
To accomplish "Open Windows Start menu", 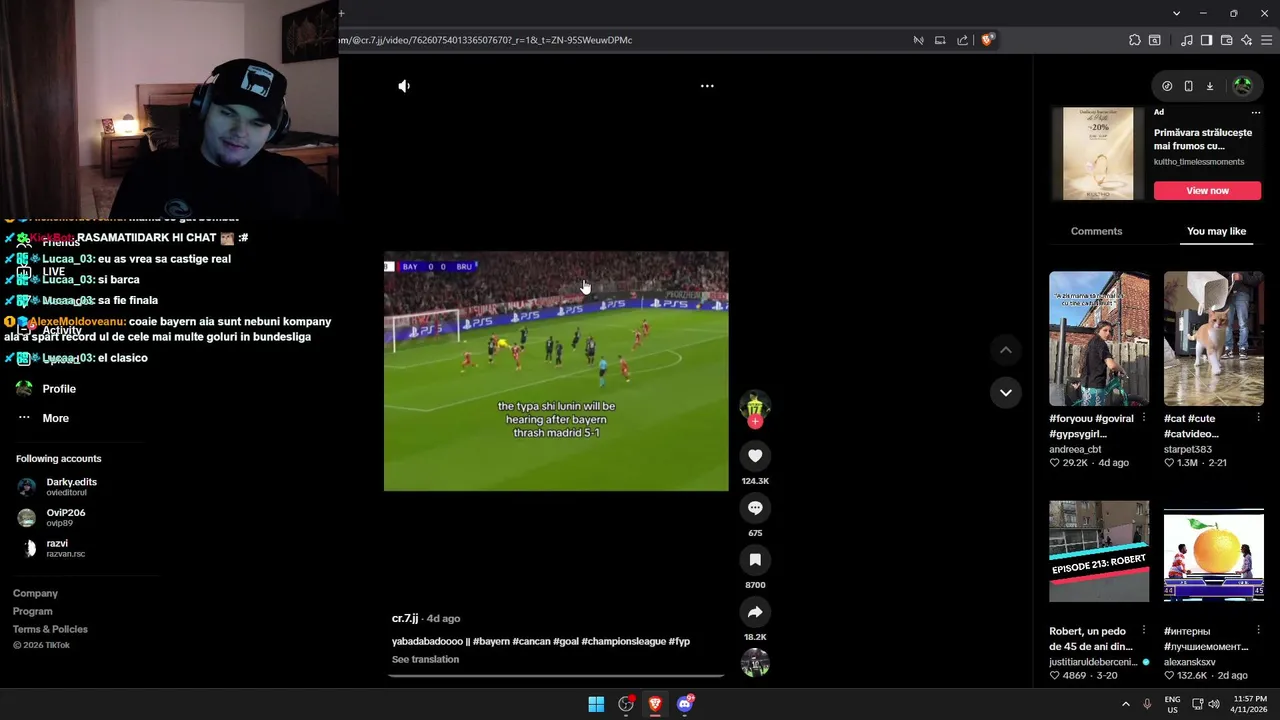I will (596, 704).
